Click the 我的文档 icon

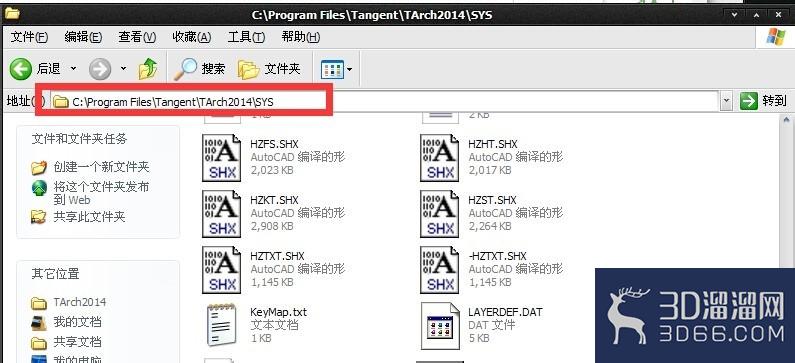[x=39, y=322]
